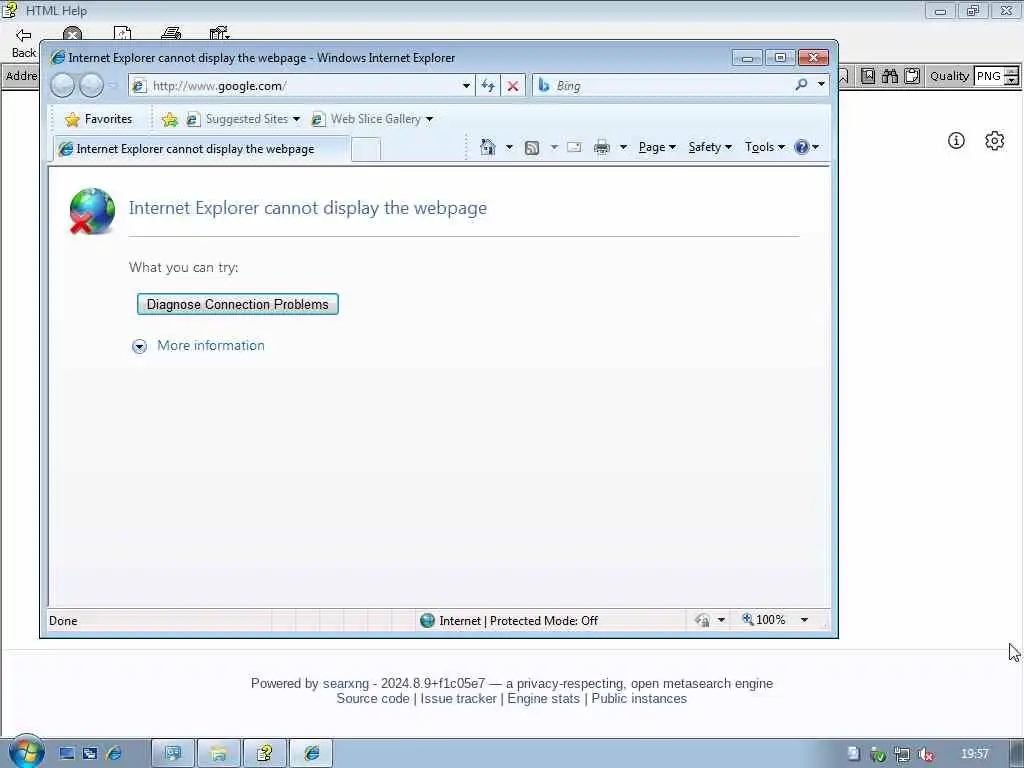The width and height of the screenshot is (1024, 768).
Task: Click the info circle icon on searxng page
Action: click(956, 140)
